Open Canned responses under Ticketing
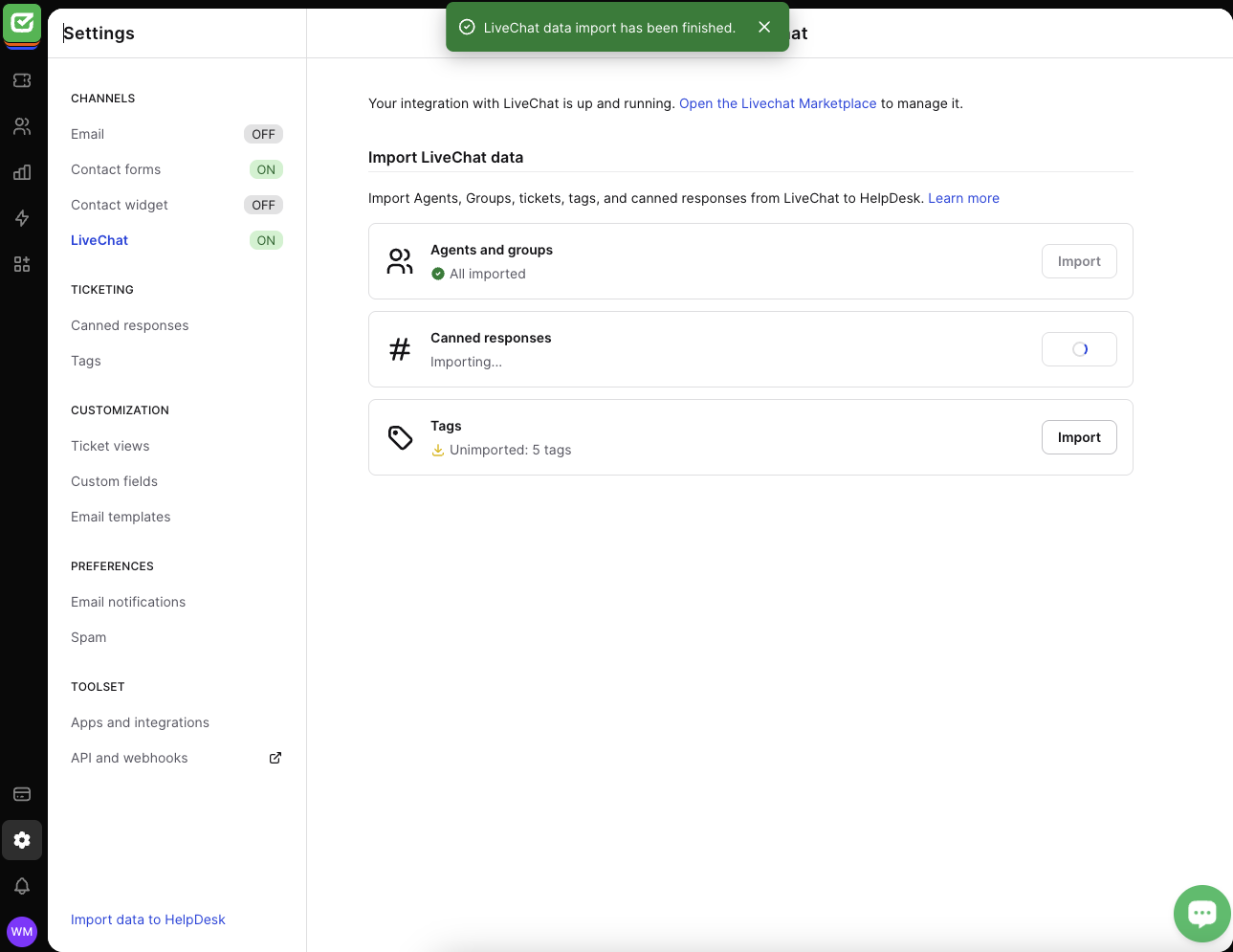Screen dimensions: 1233x952 130,325
